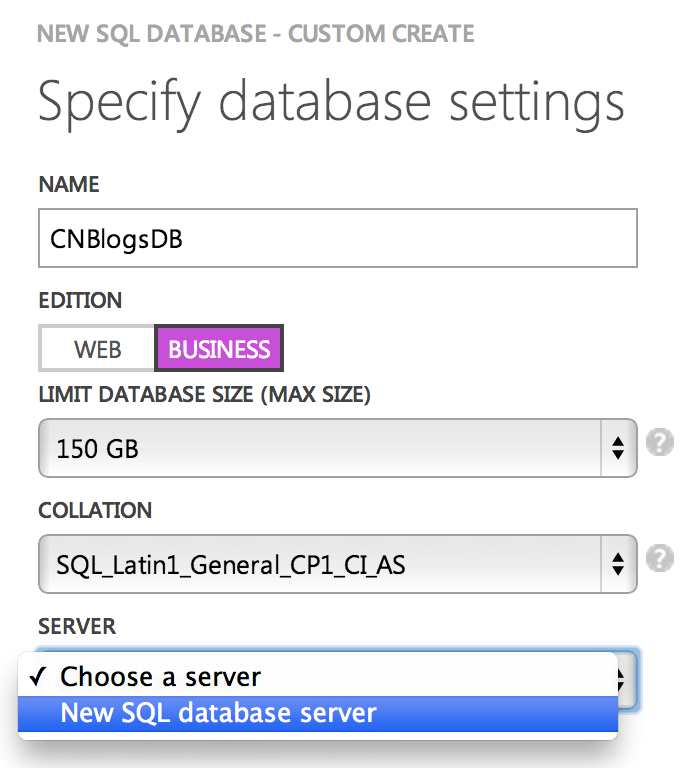The image size is (692, 768).
Task: Click the SERVER label
Action: [77, 627]
